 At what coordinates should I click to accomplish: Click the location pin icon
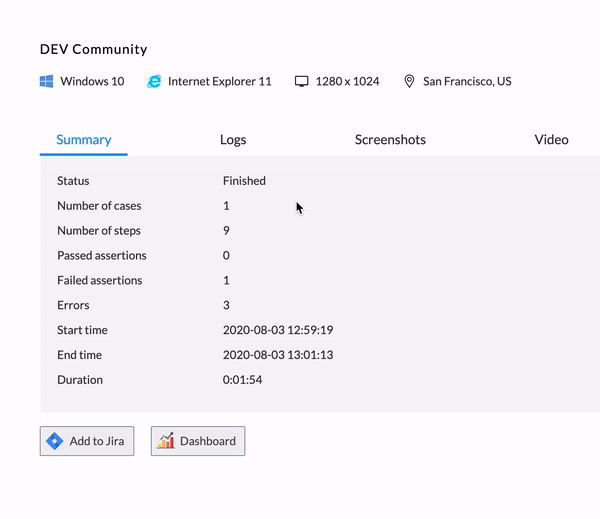(409, 81)
